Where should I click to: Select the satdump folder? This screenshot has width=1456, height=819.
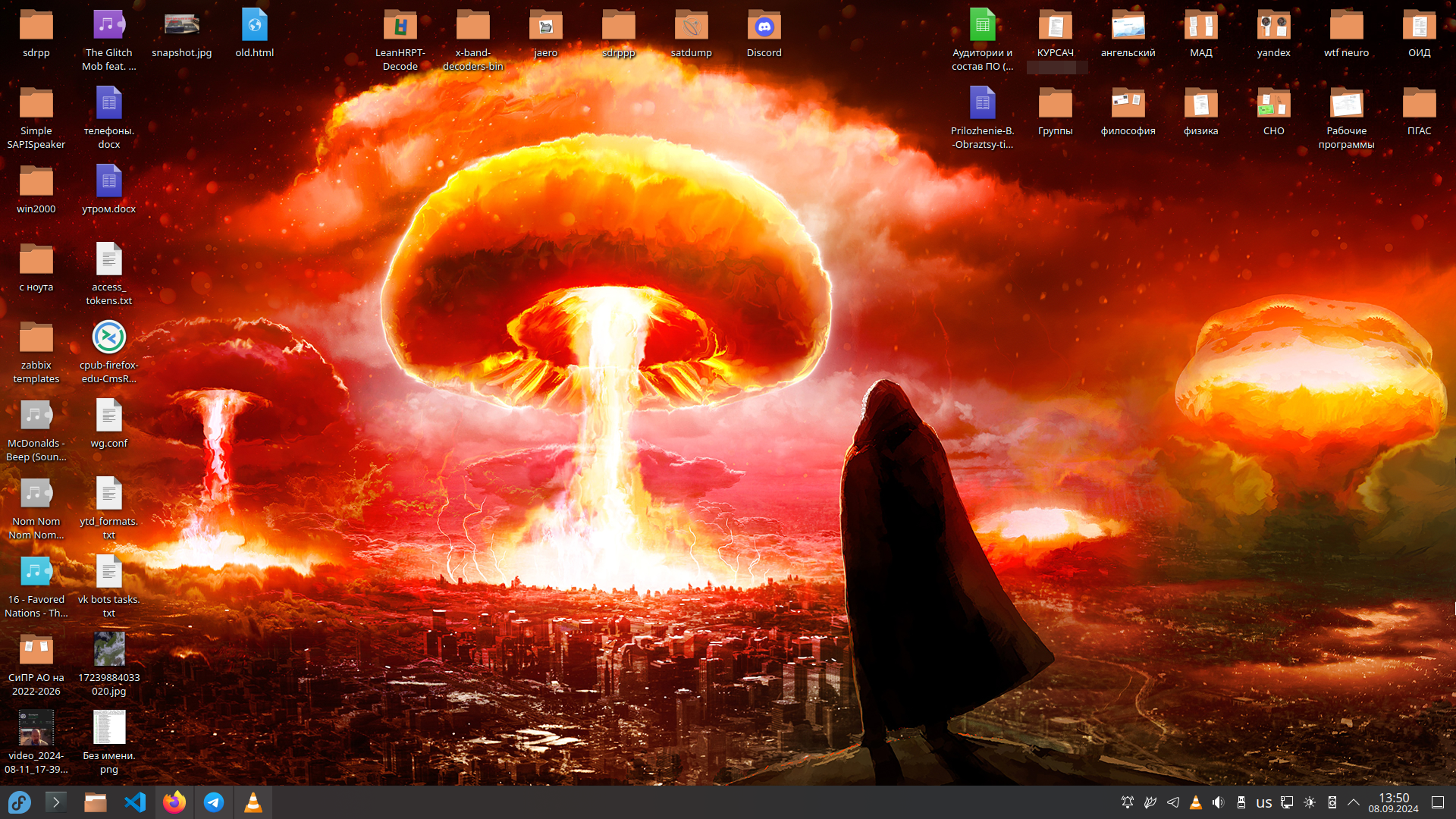tap(692, 34)
